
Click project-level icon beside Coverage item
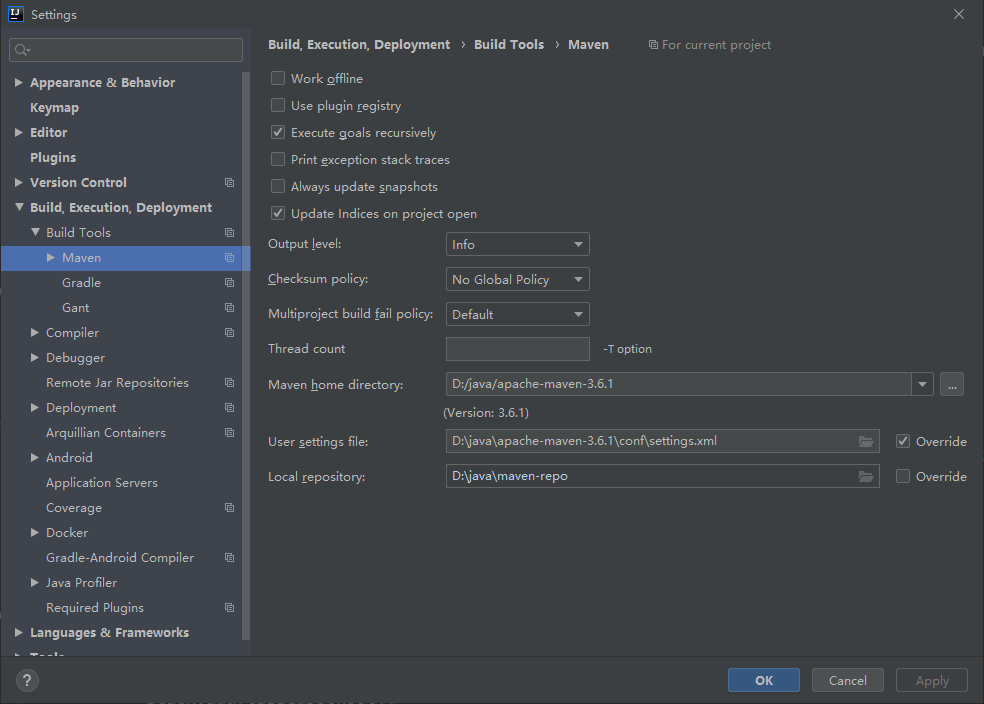[x=229, y=508]
